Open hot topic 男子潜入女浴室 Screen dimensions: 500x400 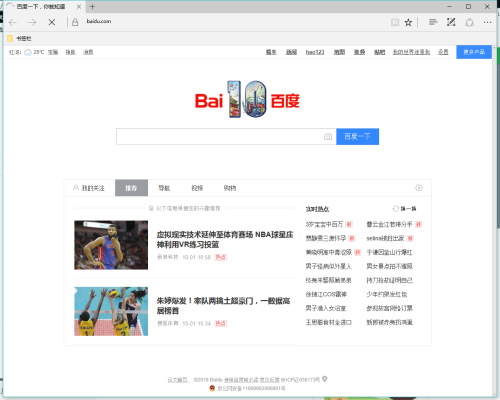click(326, 308)
